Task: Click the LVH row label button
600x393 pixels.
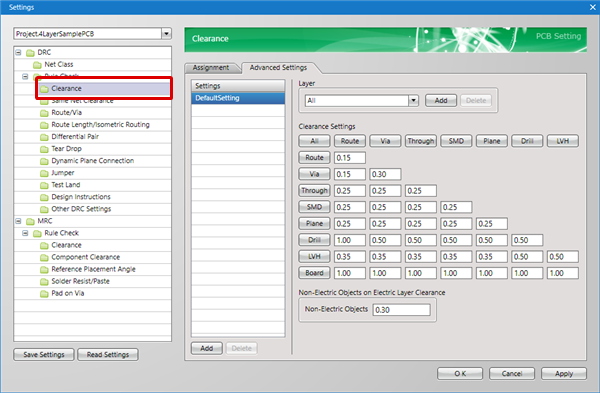Action: click(x=314, y=256)
